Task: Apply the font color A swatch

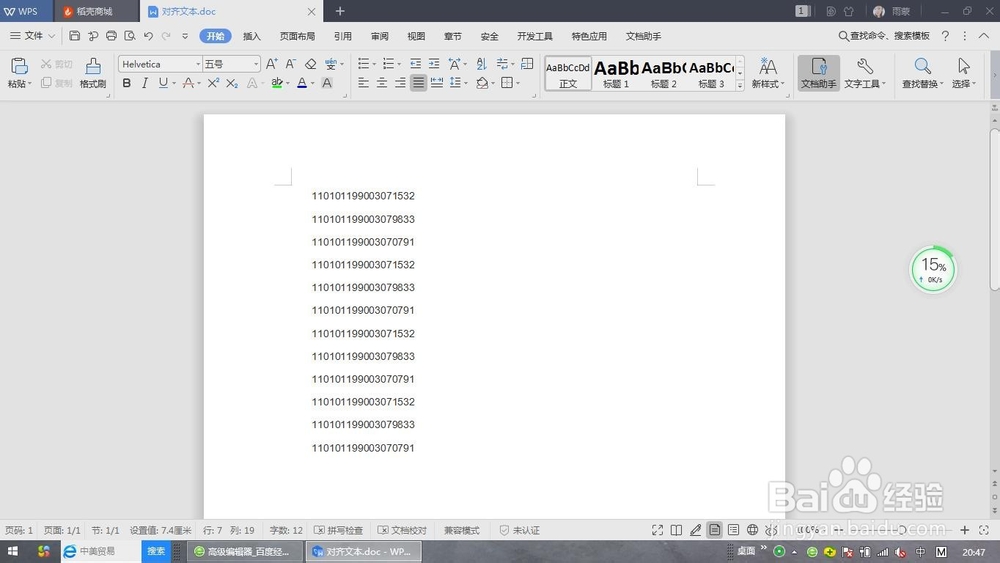Action: point(302,83)
